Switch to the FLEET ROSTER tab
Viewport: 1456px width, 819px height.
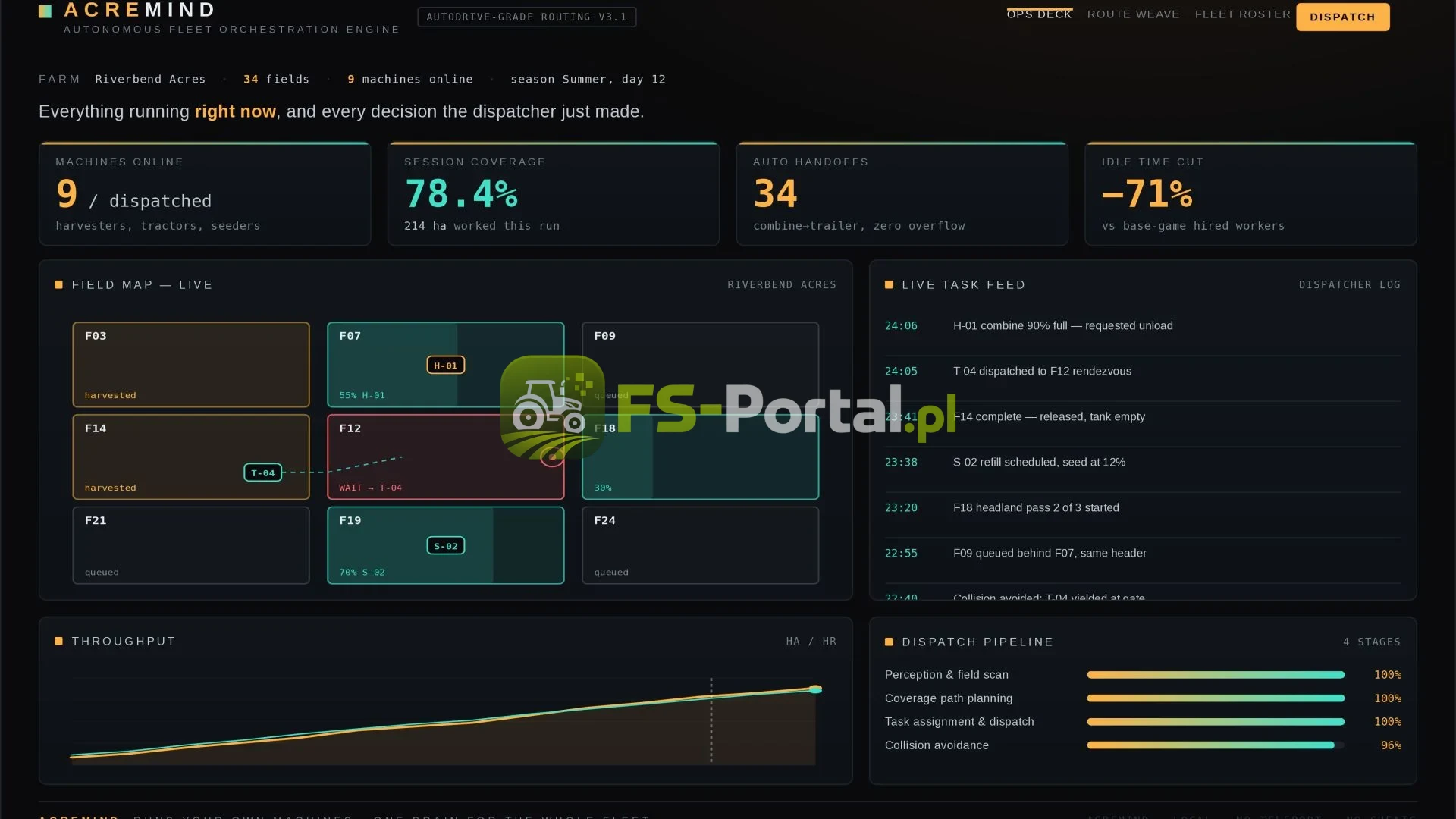point(1242,14)
